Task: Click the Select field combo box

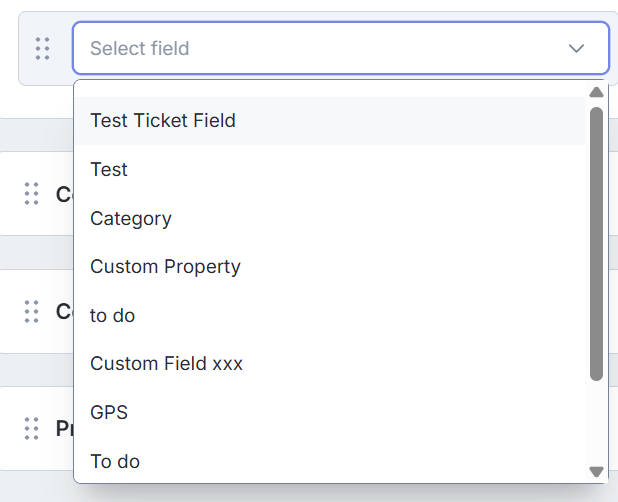Action: click(320, 48)
